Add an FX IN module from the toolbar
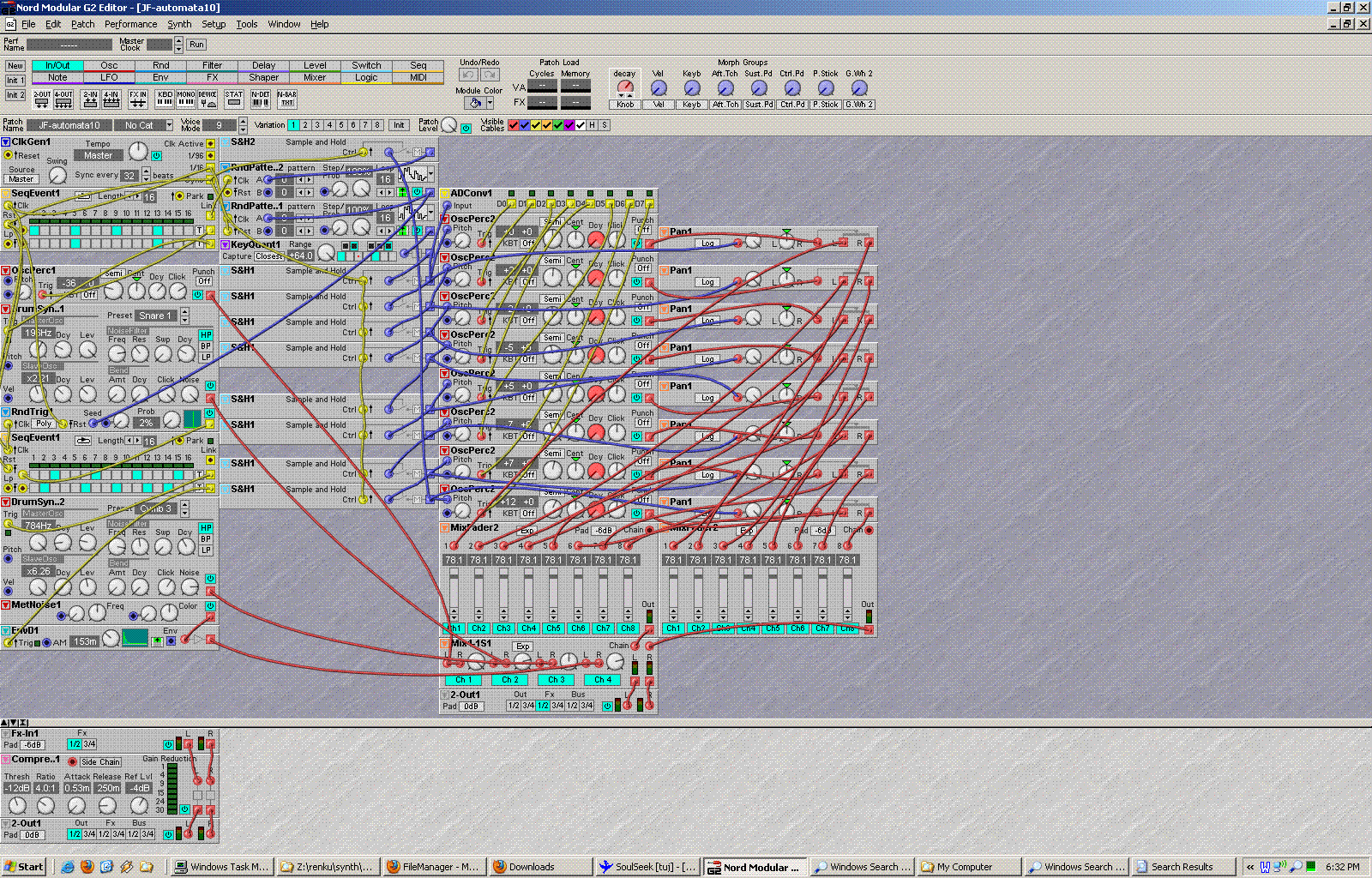Screen dimensions: 1372x878 pos(138,99)
